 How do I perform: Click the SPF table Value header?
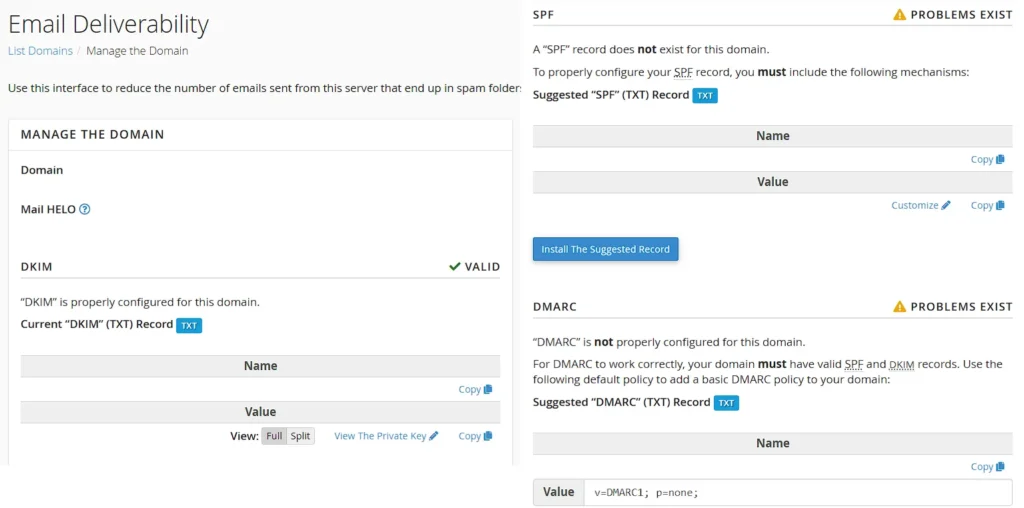click(773, 182)
